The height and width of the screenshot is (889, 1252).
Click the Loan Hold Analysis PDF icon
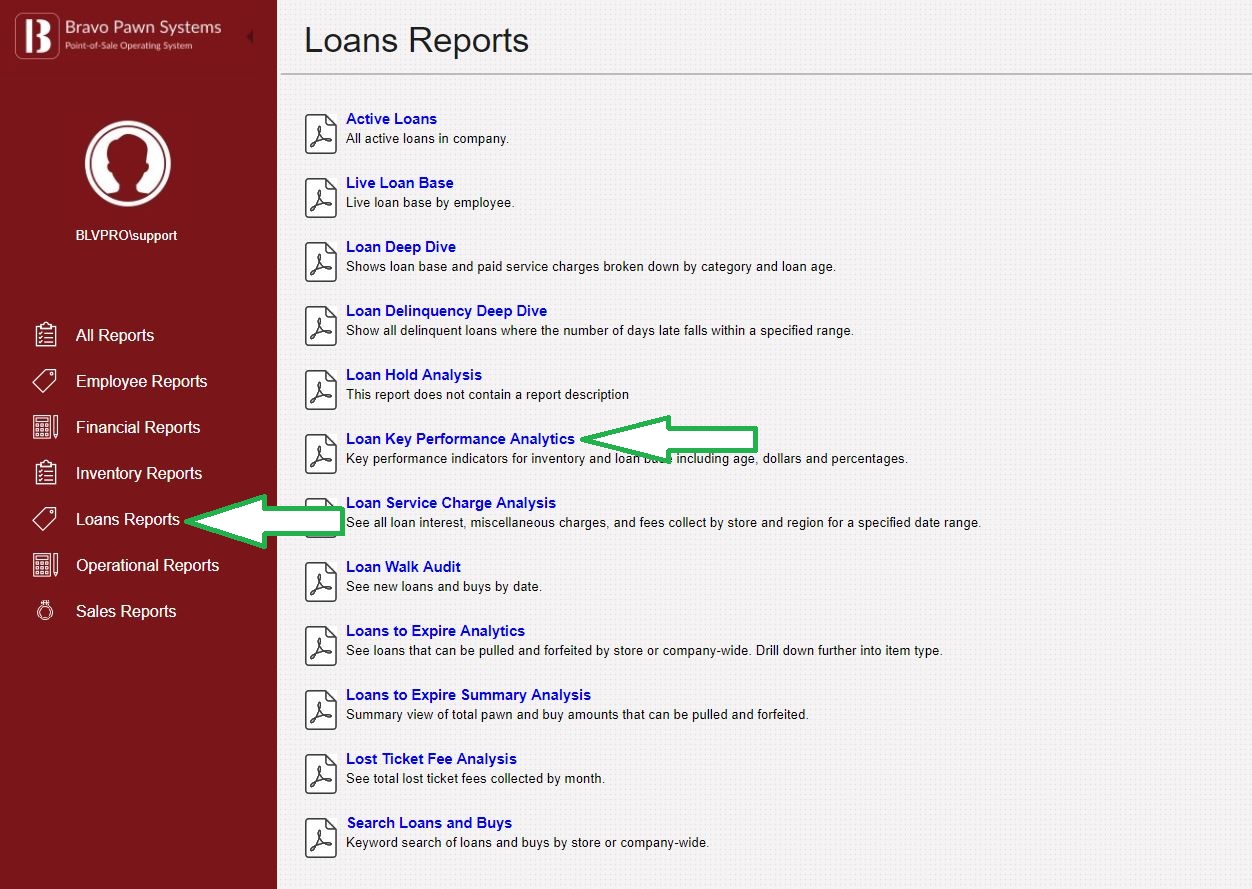(320, 390)
